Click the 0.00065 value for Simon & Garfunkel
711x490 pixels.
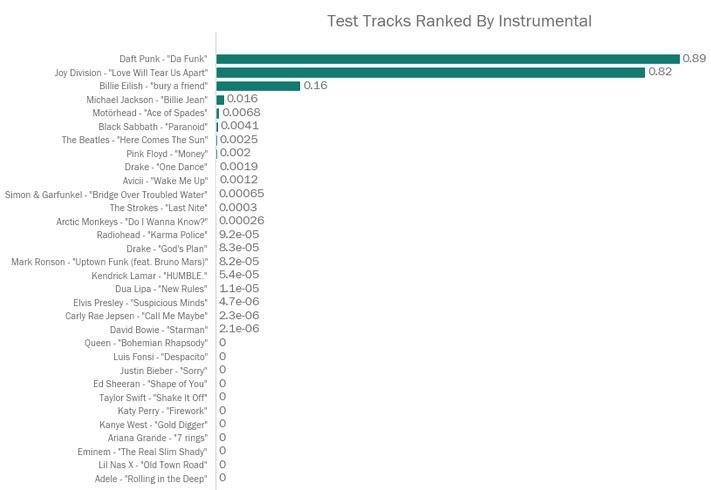coord(241,194)
